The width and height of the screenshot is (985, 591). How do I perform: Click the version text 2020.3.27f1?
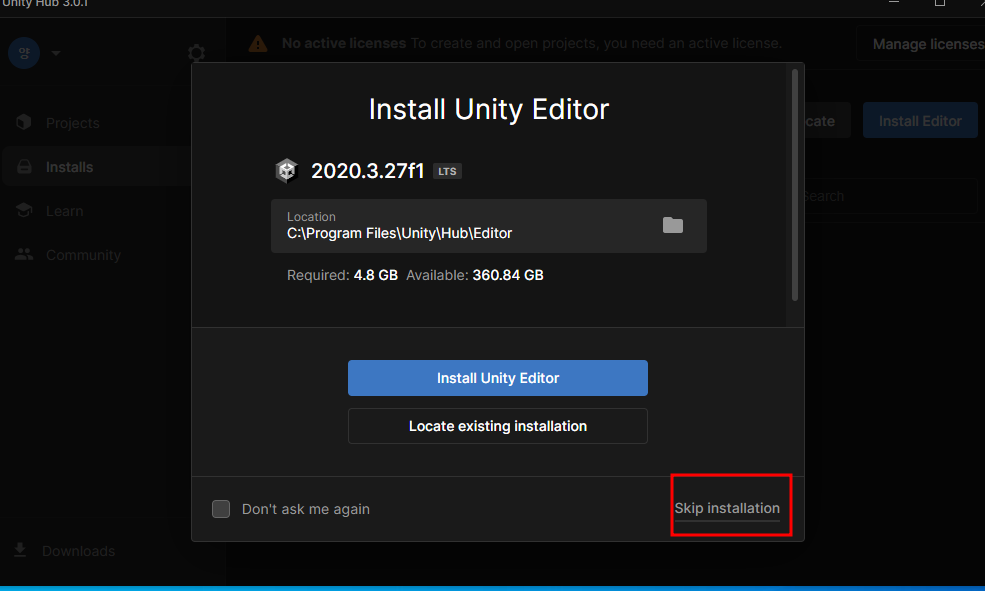point(367,171)
